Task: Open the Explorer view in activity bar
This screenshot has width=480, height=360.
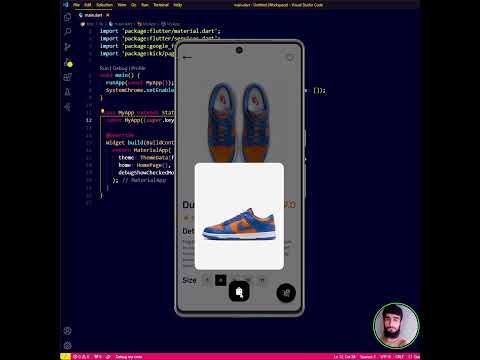Action: pos(67,17)
